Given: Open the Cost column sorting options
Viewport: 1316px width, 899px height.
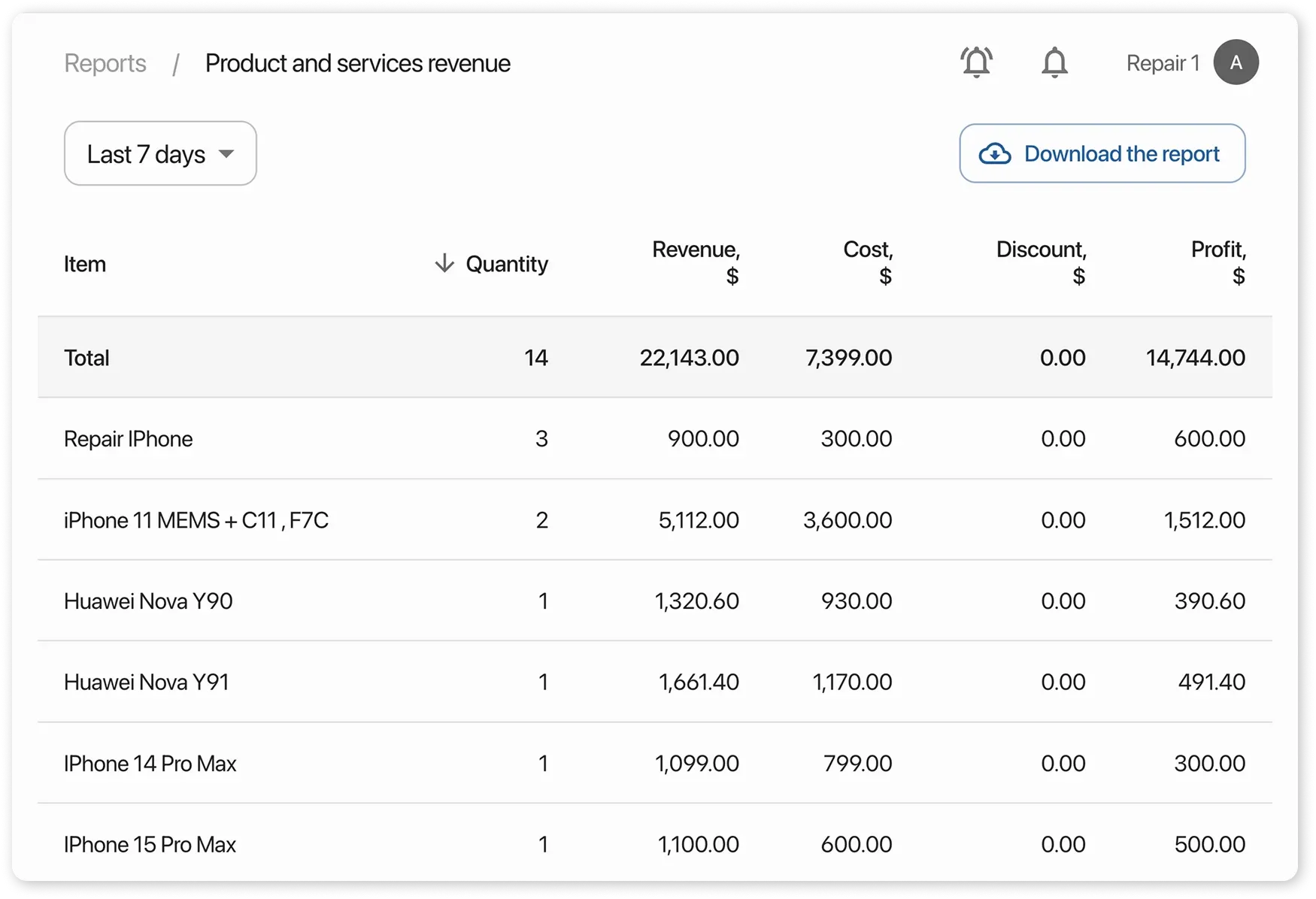Looking at the screenshot, I should (867, 262).
